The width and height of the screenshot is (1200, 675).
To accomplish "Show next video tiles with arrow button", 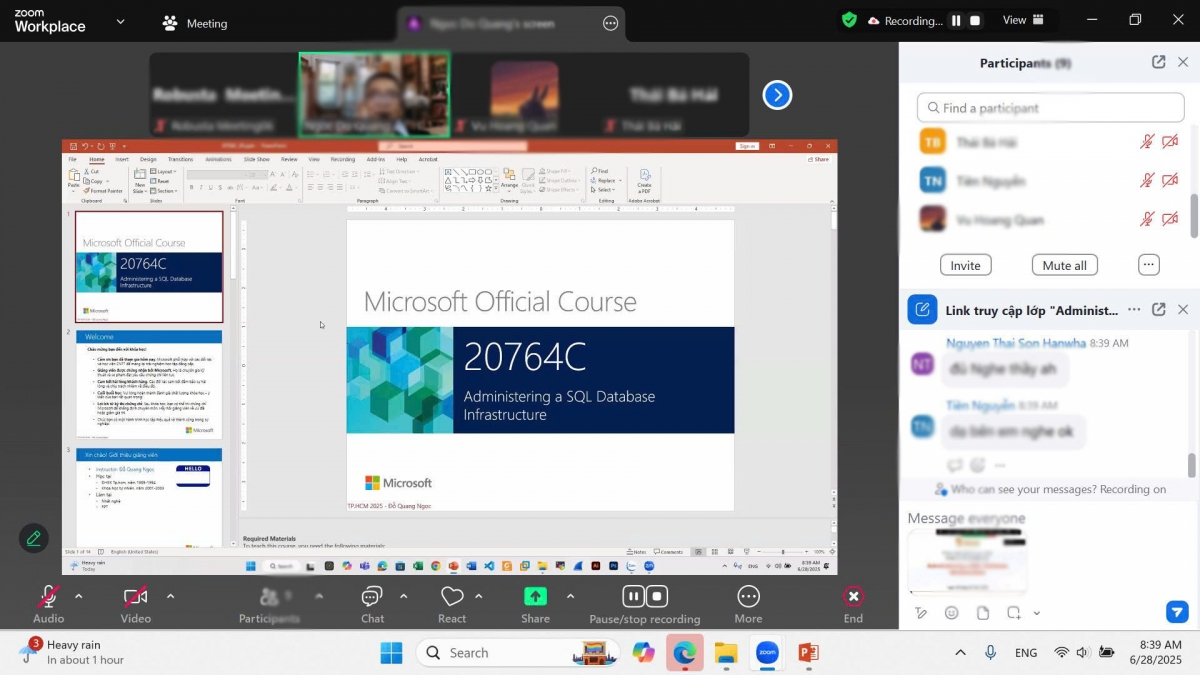I will 777,95.
